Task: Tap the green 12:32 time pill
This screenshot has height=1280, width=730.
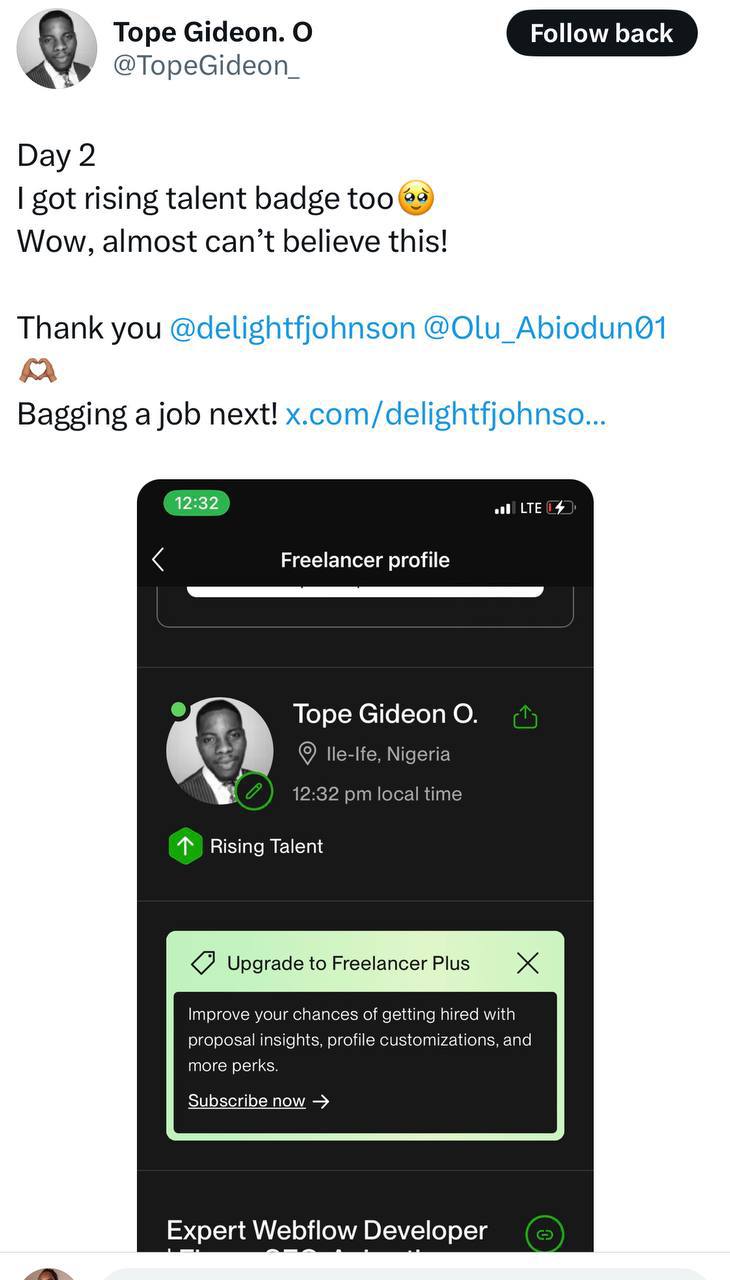Action: [x=196, y=503]
